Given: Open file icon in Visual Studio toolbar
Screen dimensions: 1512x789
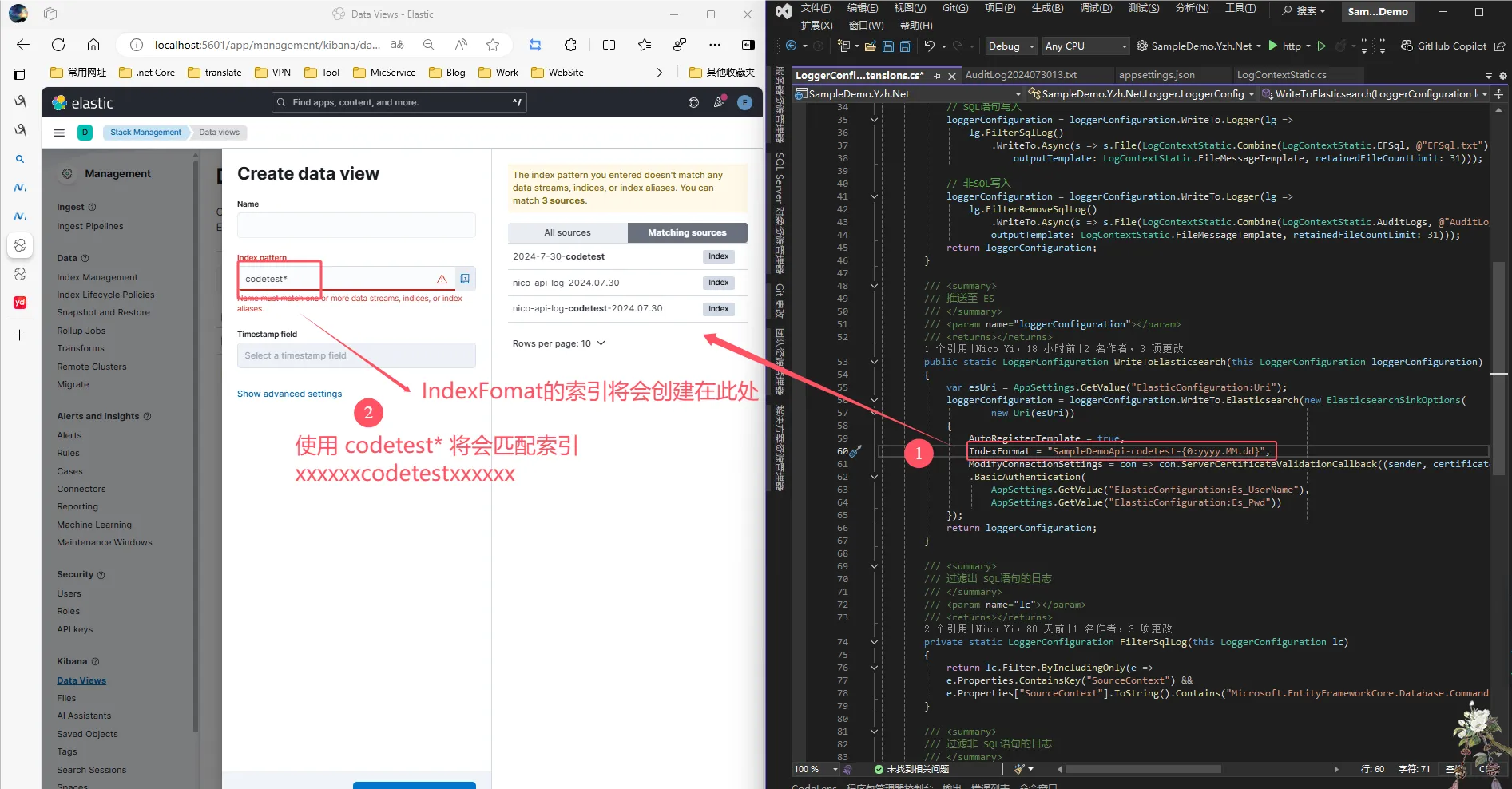Looking at the screenshot, I should click(x=871, y=46).
